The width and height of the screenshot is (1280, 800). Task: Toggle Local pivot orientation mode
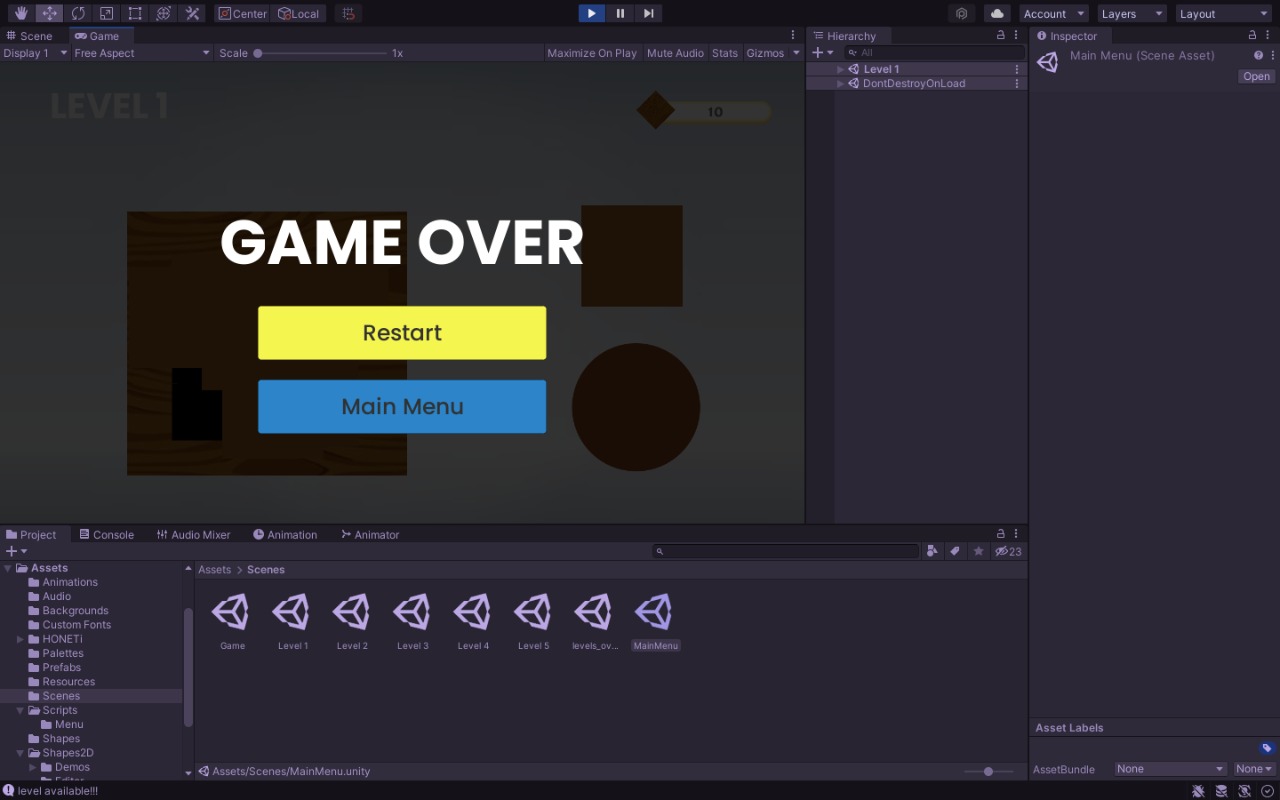297,13
